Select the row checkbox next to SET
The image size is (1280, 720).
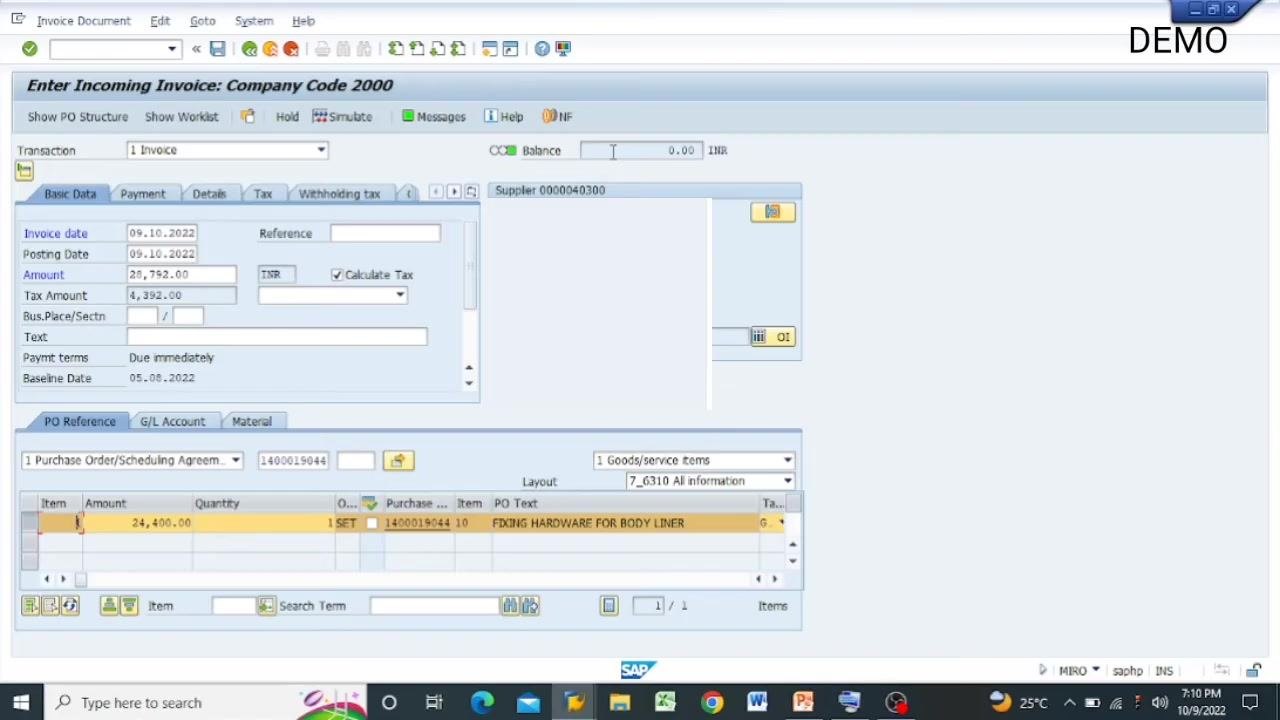(372, 523)
